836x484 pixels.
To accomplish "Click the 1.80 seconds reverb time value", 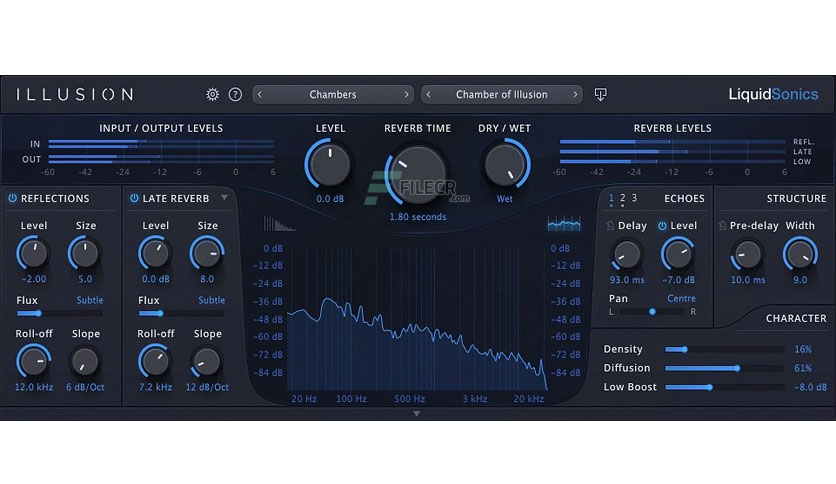I will (418, 217).
